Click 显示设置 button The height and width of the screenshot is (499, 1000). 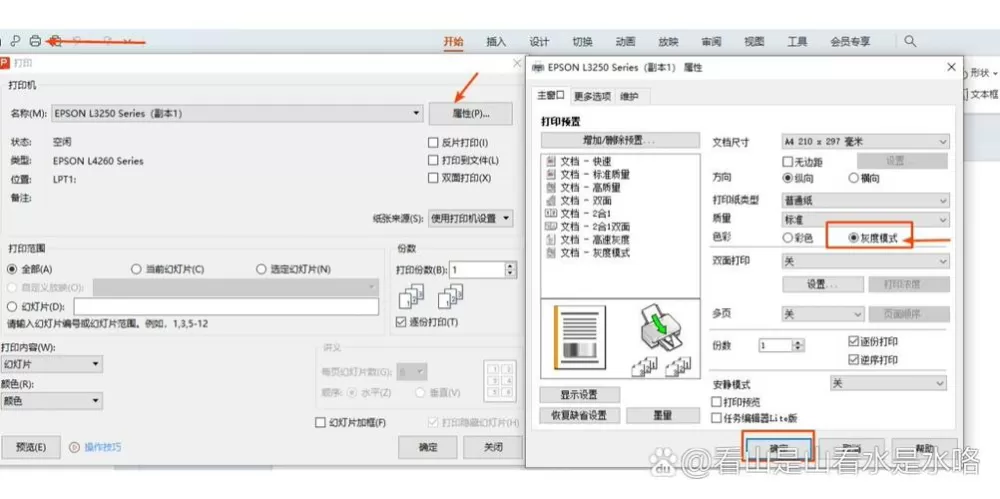tap(579, 394)
